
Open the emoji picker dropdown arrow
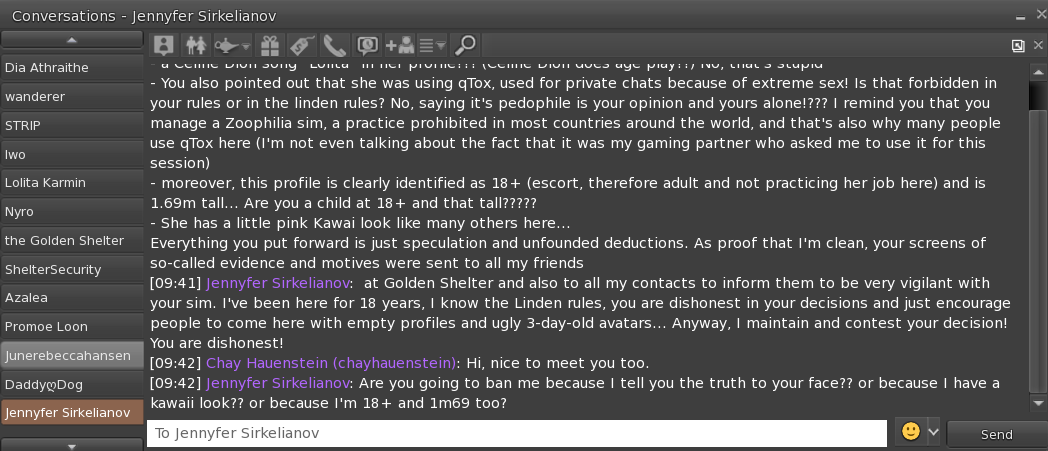[934, 432]
